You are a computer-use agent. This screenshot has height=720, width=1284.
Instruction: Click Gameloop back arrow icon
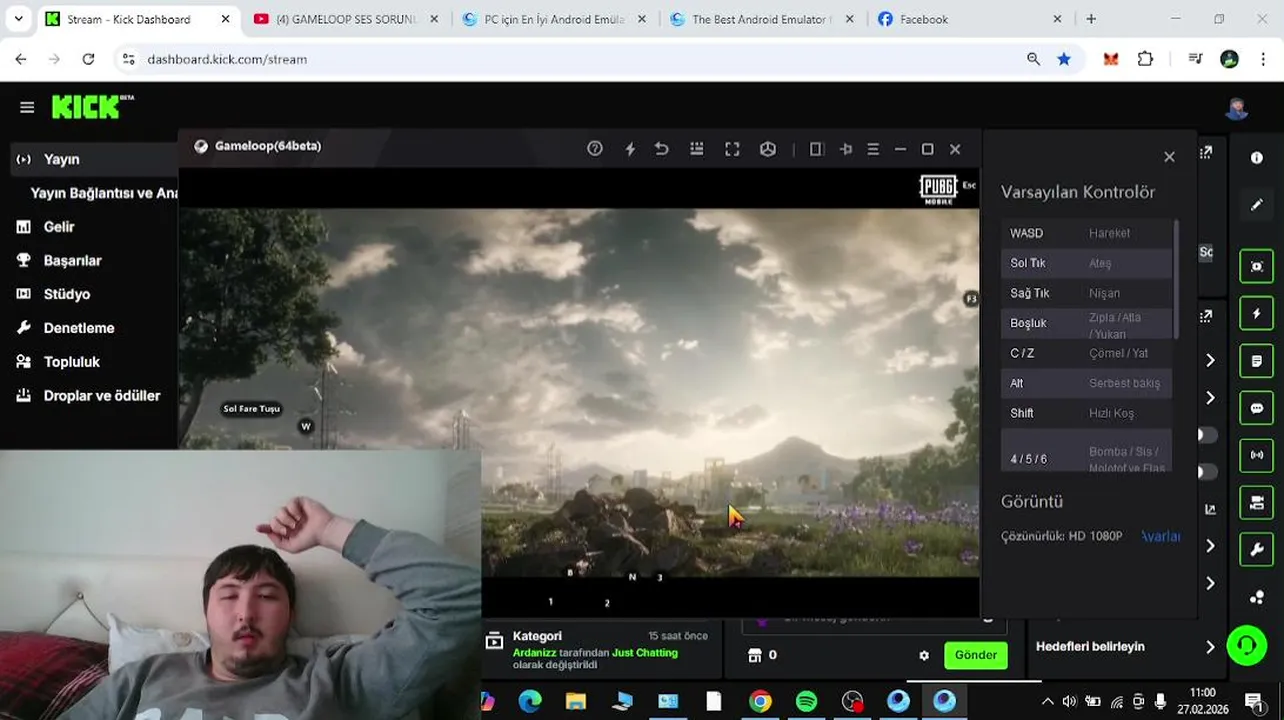point(661,149)
